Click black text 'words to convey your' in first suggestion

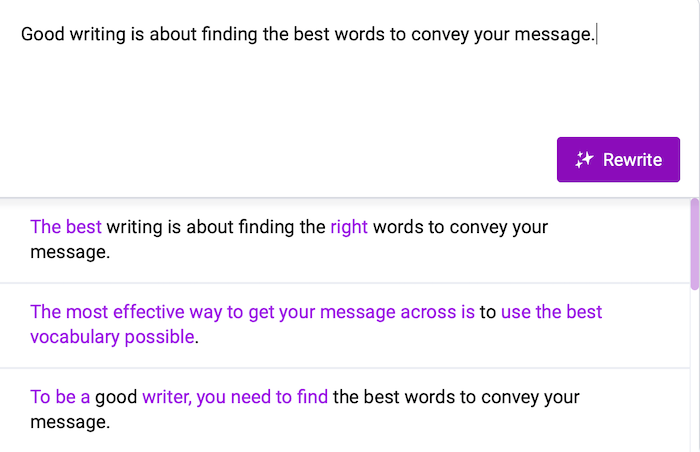tap(460, 227)
